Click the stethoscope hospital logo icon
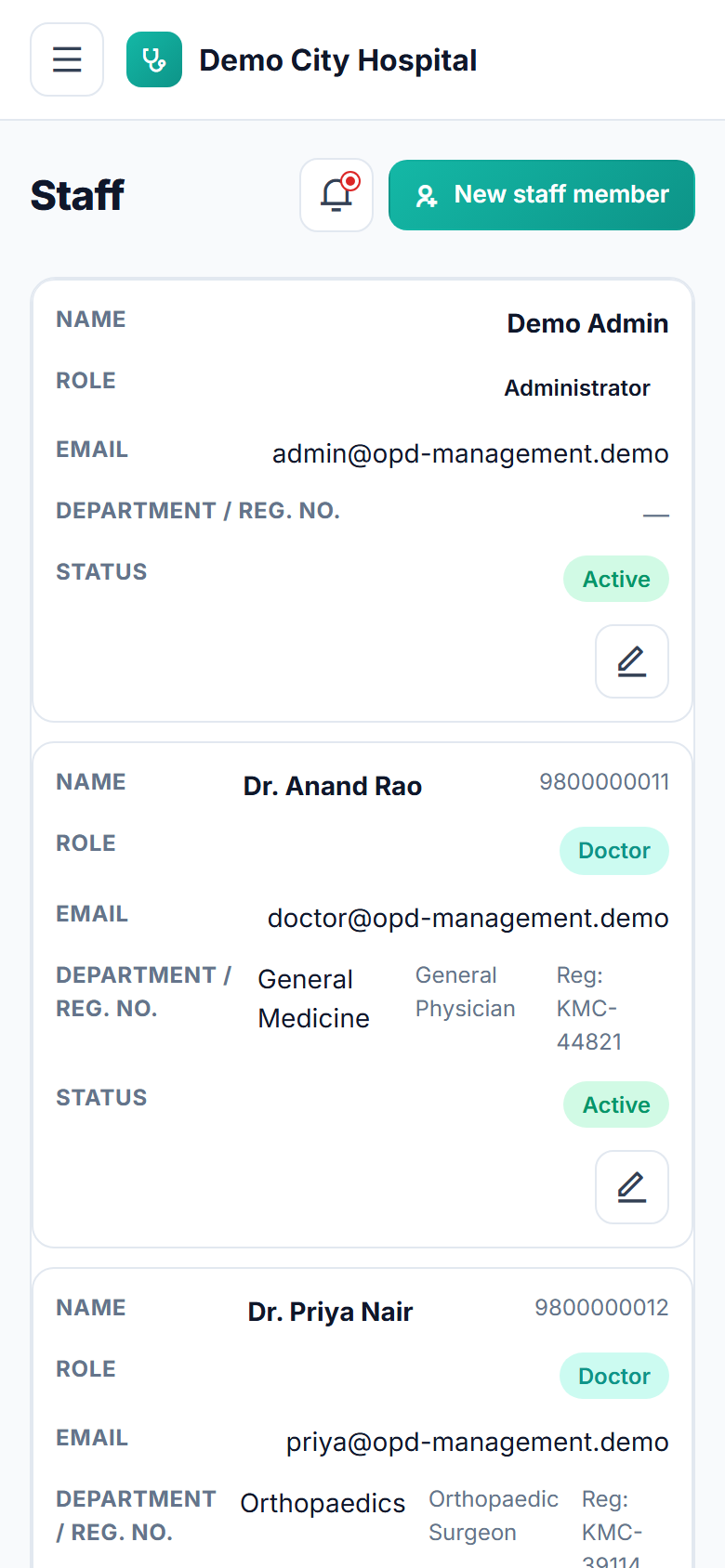725x1568 pixels. (x=154, y=59)
